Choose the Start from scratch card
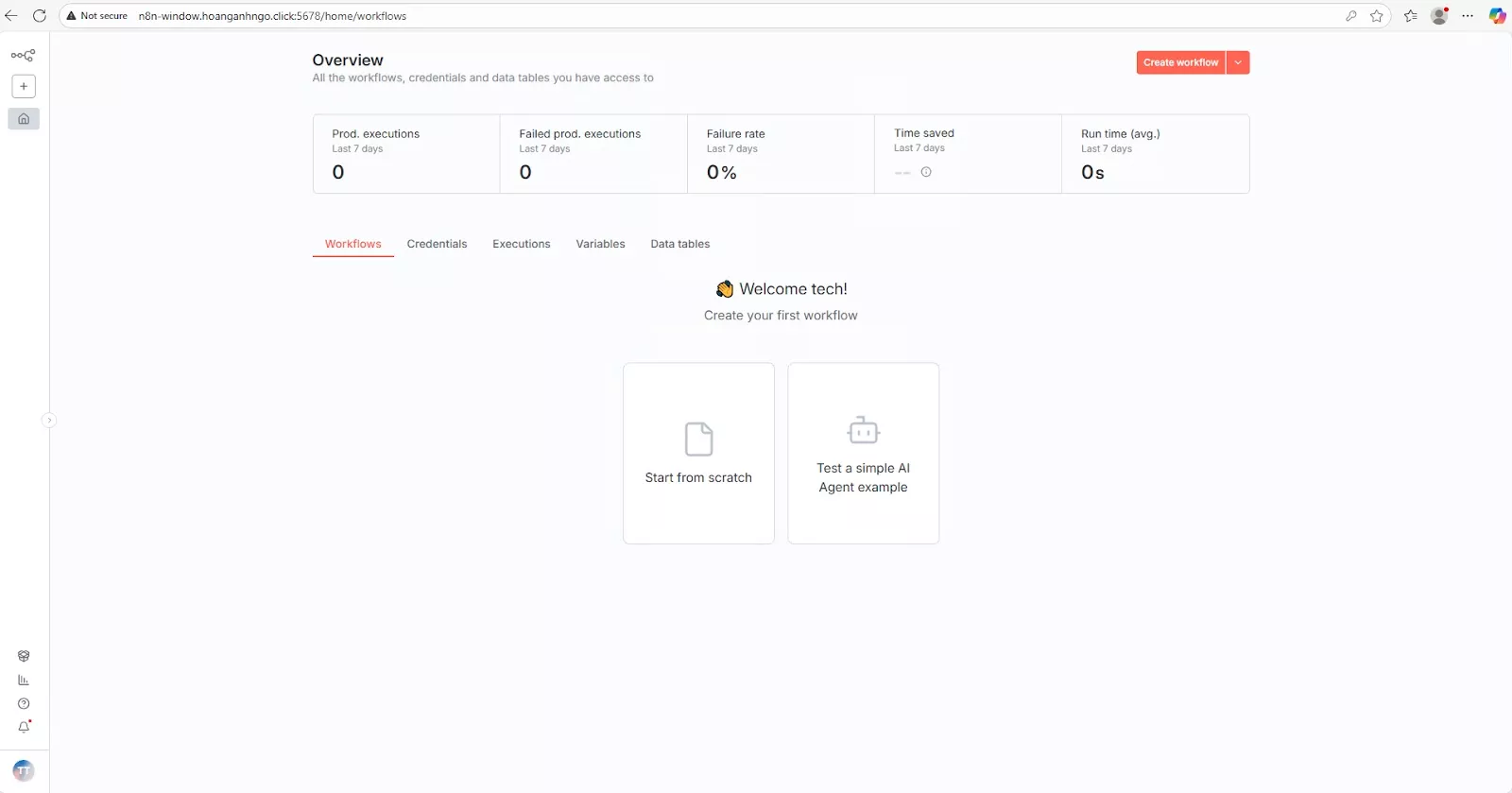This screenshot has width=1512, height=793. click(698, 454)
